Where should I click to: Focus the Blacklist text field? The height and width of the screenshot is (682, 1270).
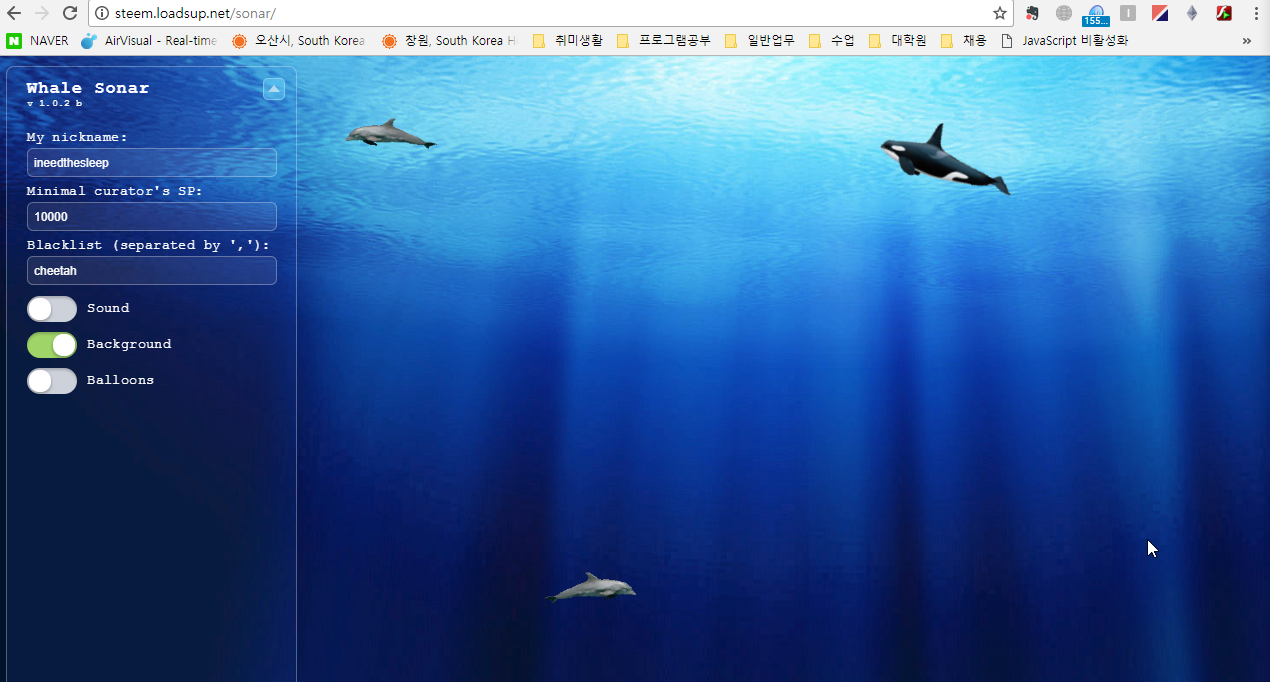[152, 270]
